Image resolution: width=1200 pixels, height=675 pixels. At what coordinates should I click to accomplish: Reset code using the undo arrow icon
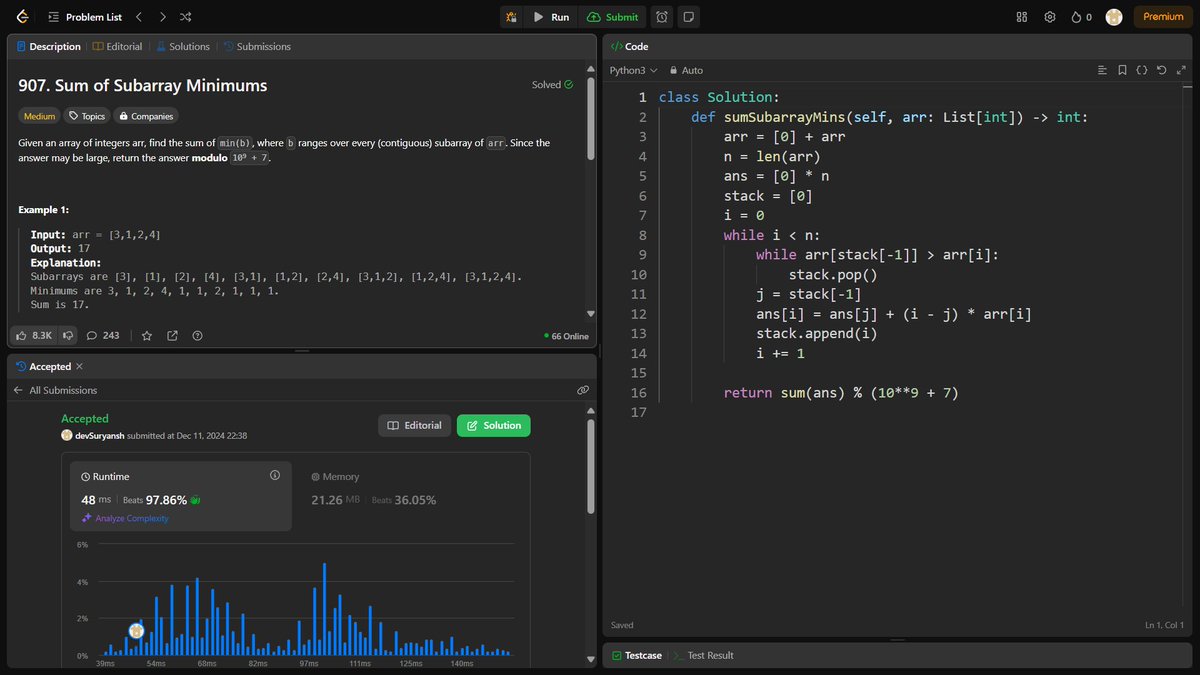point(1161,70)
